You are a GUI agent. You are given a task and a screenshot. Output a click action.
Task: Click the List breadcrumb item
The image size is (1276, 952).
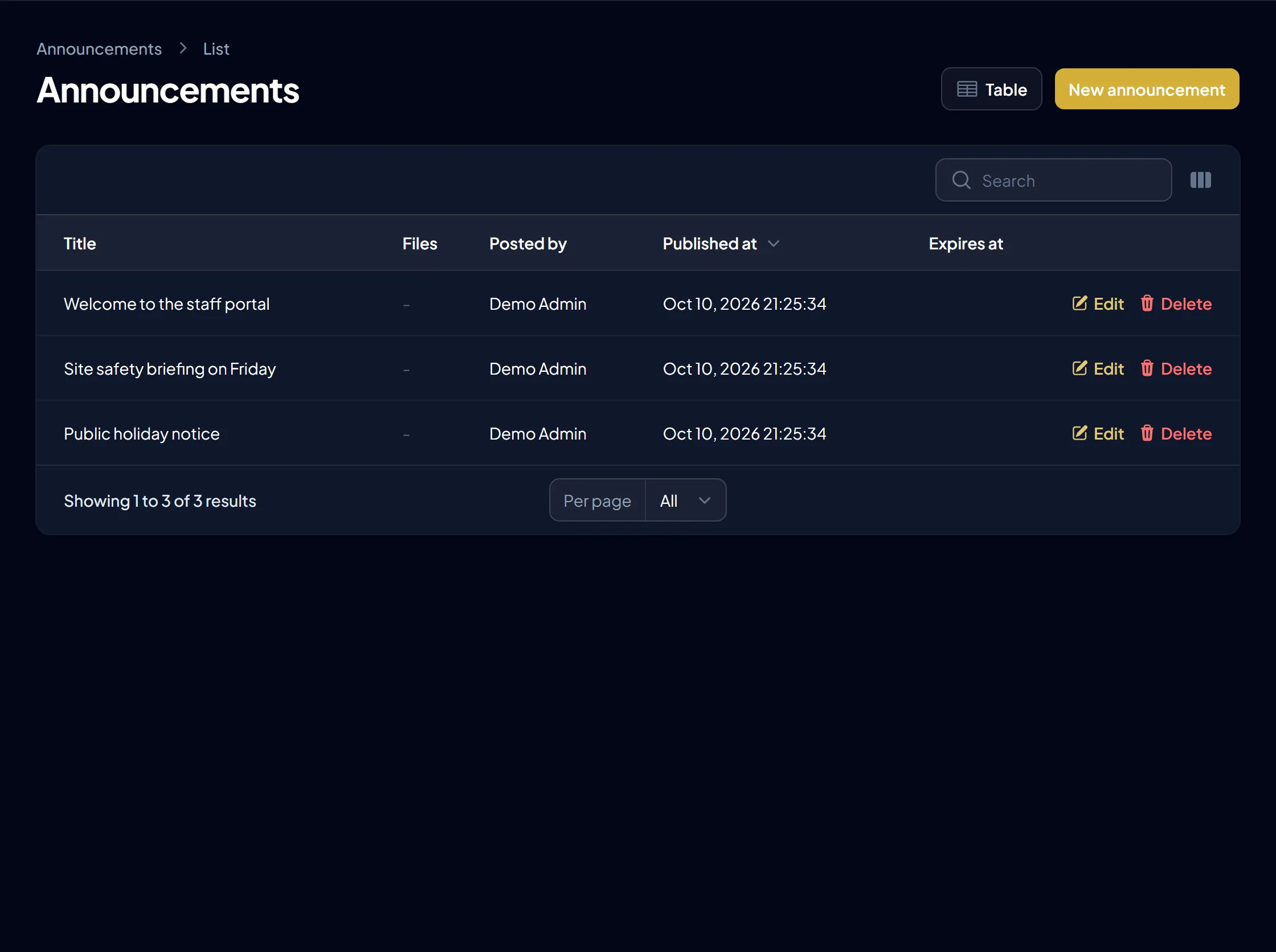click(216, 49)
